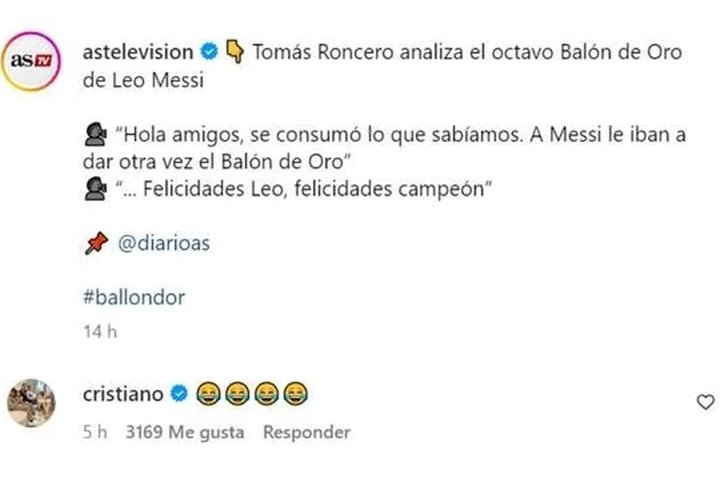Open the AS TV profile picture
Screen dimensions: 720x484
tap(37, 62)
